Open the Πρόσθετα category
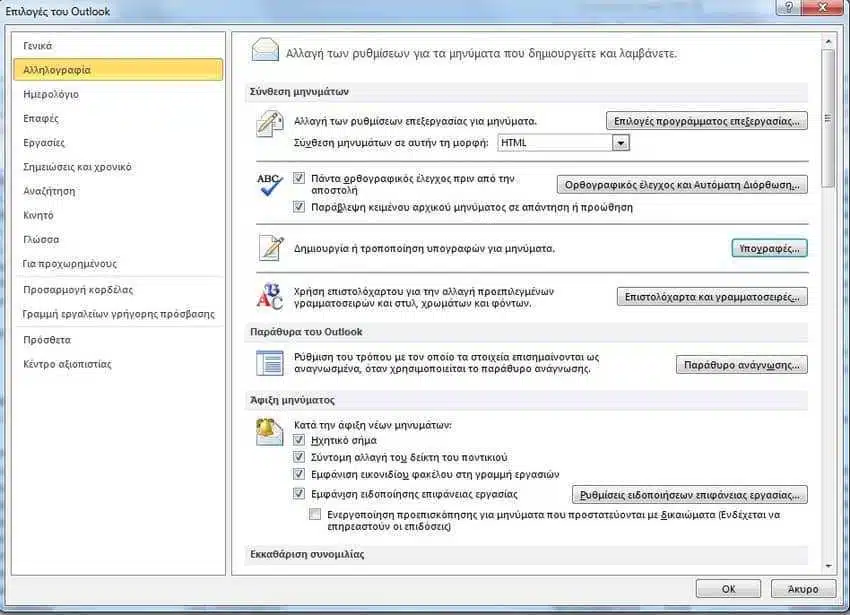Viewport: 850px width, 615px height. tap(118, 340)
